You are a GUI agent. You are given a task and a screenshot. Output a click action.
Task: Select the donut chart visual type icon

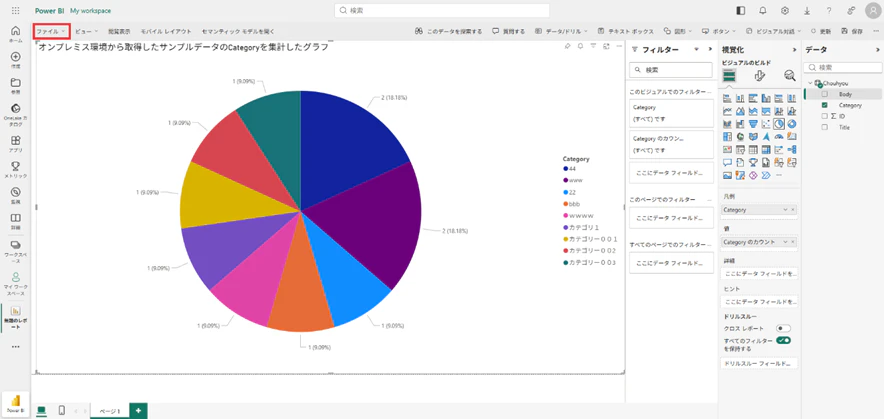[792, 124]
